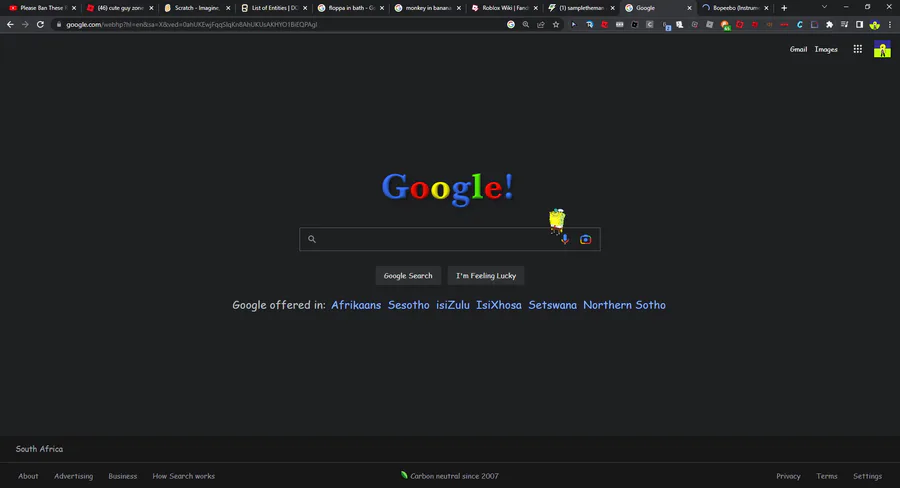The height and width of the screenshot is (488, 900).
Task: Click the light-blue C extension icon
Action: (x=800, y=25)
